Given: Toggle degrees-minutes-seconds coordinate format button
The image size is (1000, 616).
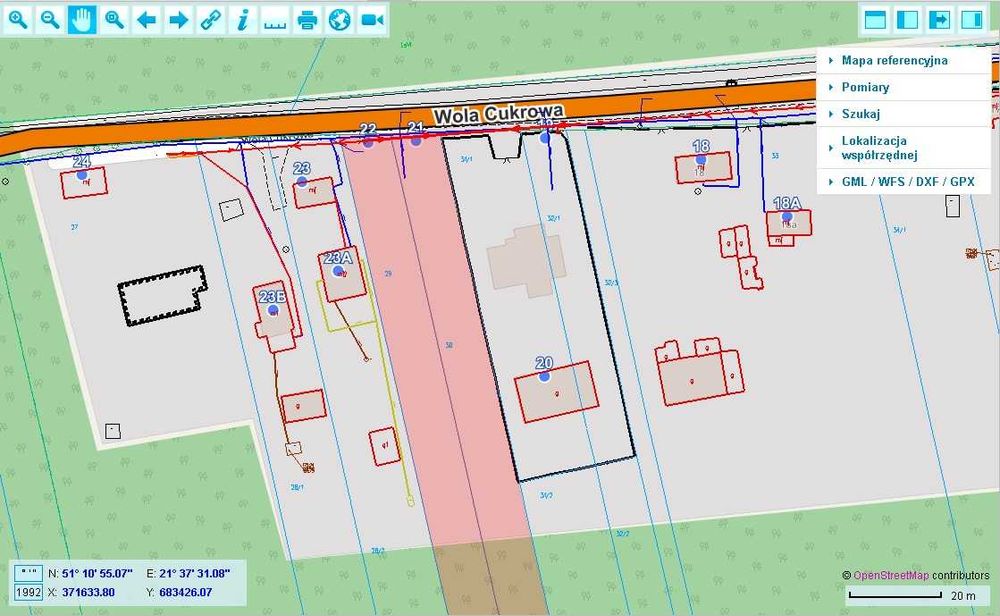Looking at the screenshot, I should point(28,573).
